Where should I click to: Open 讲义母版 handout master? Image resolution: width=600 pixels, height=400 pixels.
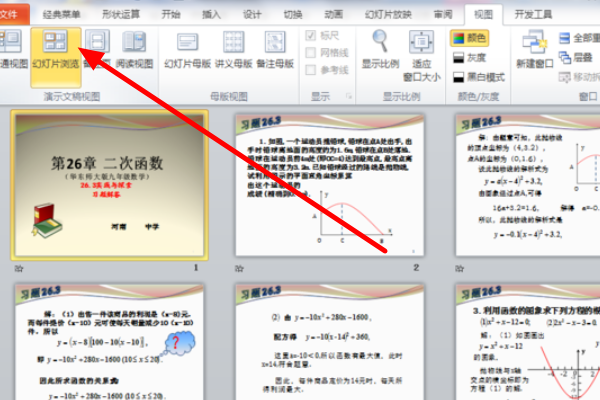233,50
